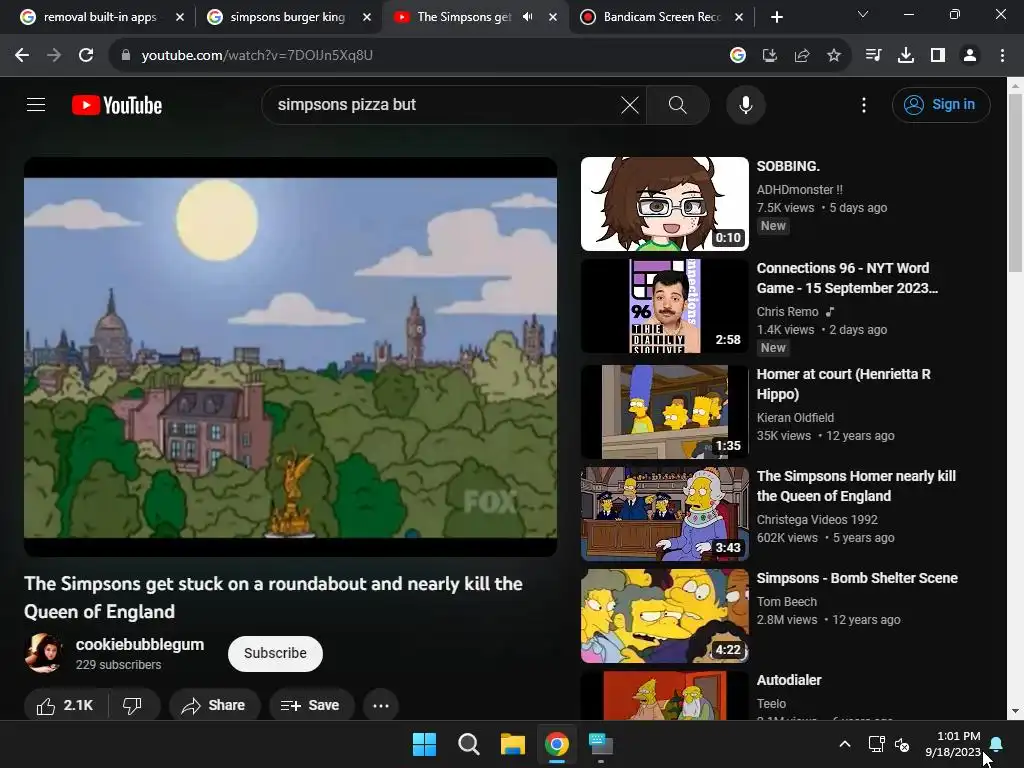Image resolution: width=1024 pixels, height=768 pixels.
Task: Toggle Chrome side panel
Action: 938,55
